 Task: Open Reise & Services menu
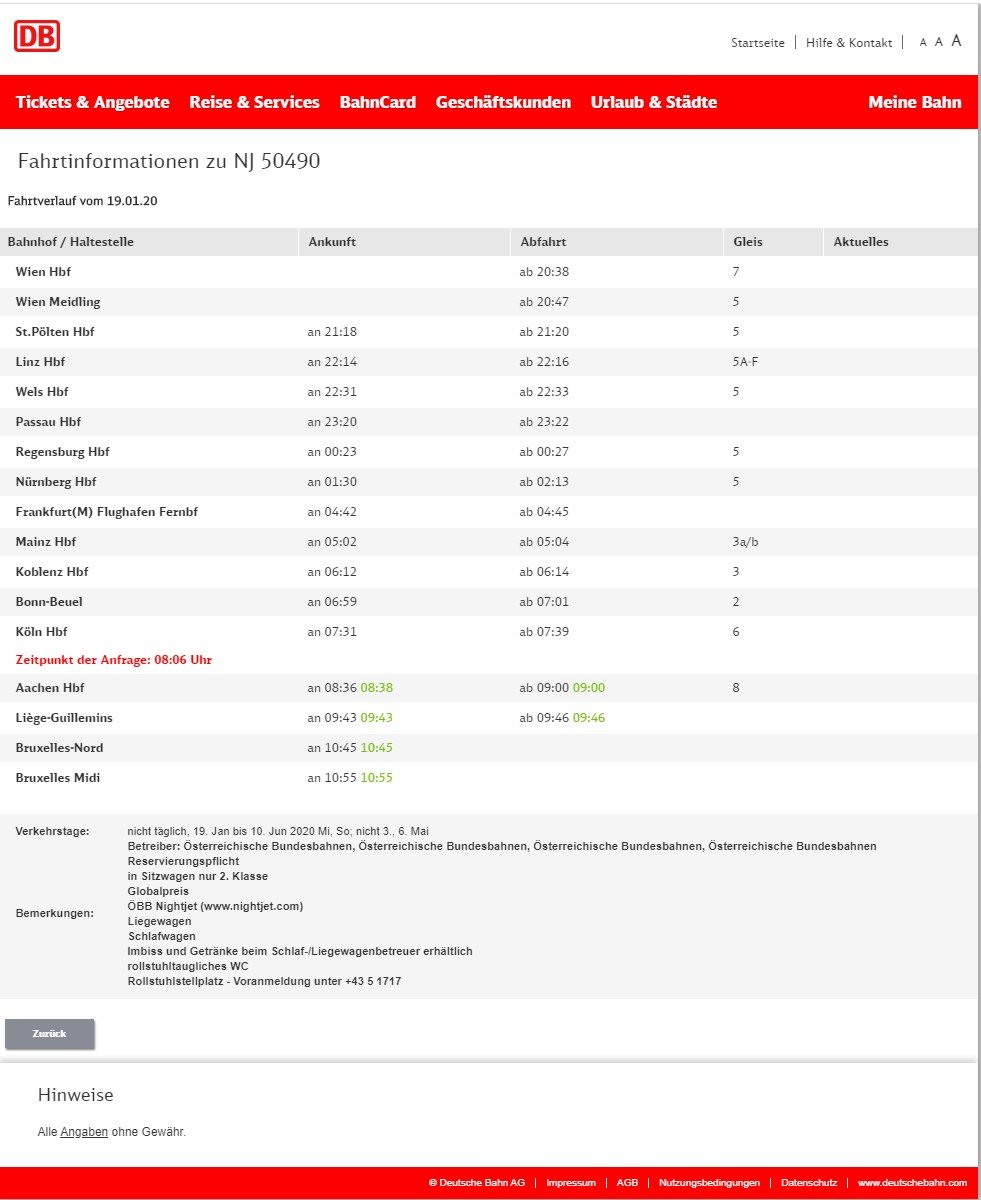coord(254,102)
